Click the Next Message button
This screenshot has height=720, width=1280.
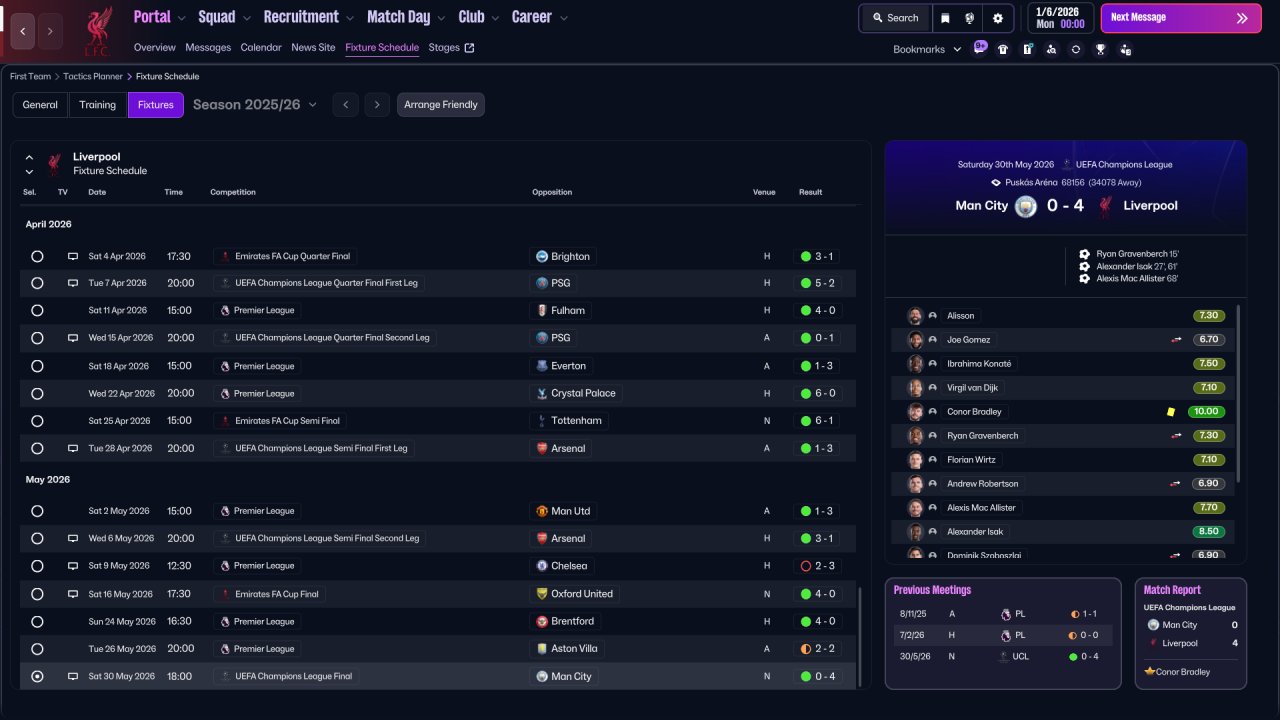click(x=1180, y=18)
